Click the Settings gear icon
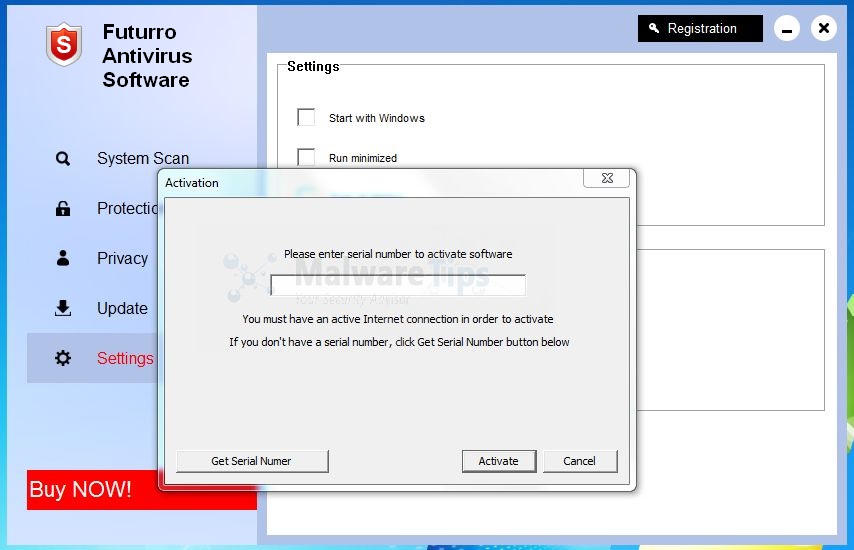This screenshot has height=550, width=854. [x=63, y=358]
